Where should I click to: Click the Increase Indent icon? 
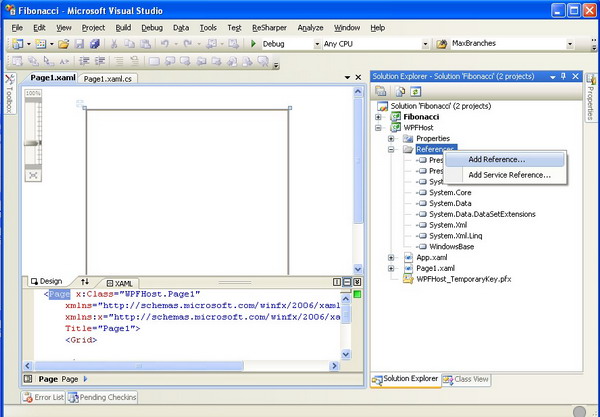click(100, 61)
